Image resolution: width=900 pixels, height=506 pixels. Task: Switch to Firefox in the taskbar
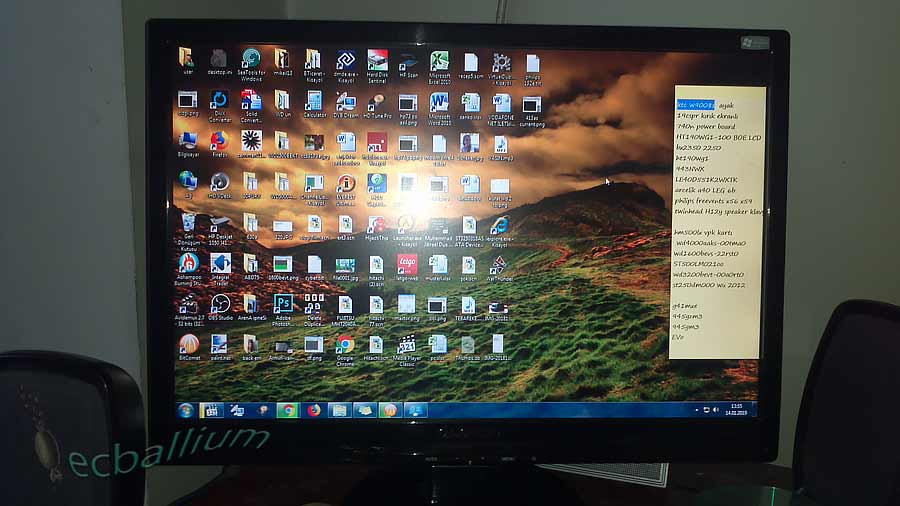coord(313,410)
